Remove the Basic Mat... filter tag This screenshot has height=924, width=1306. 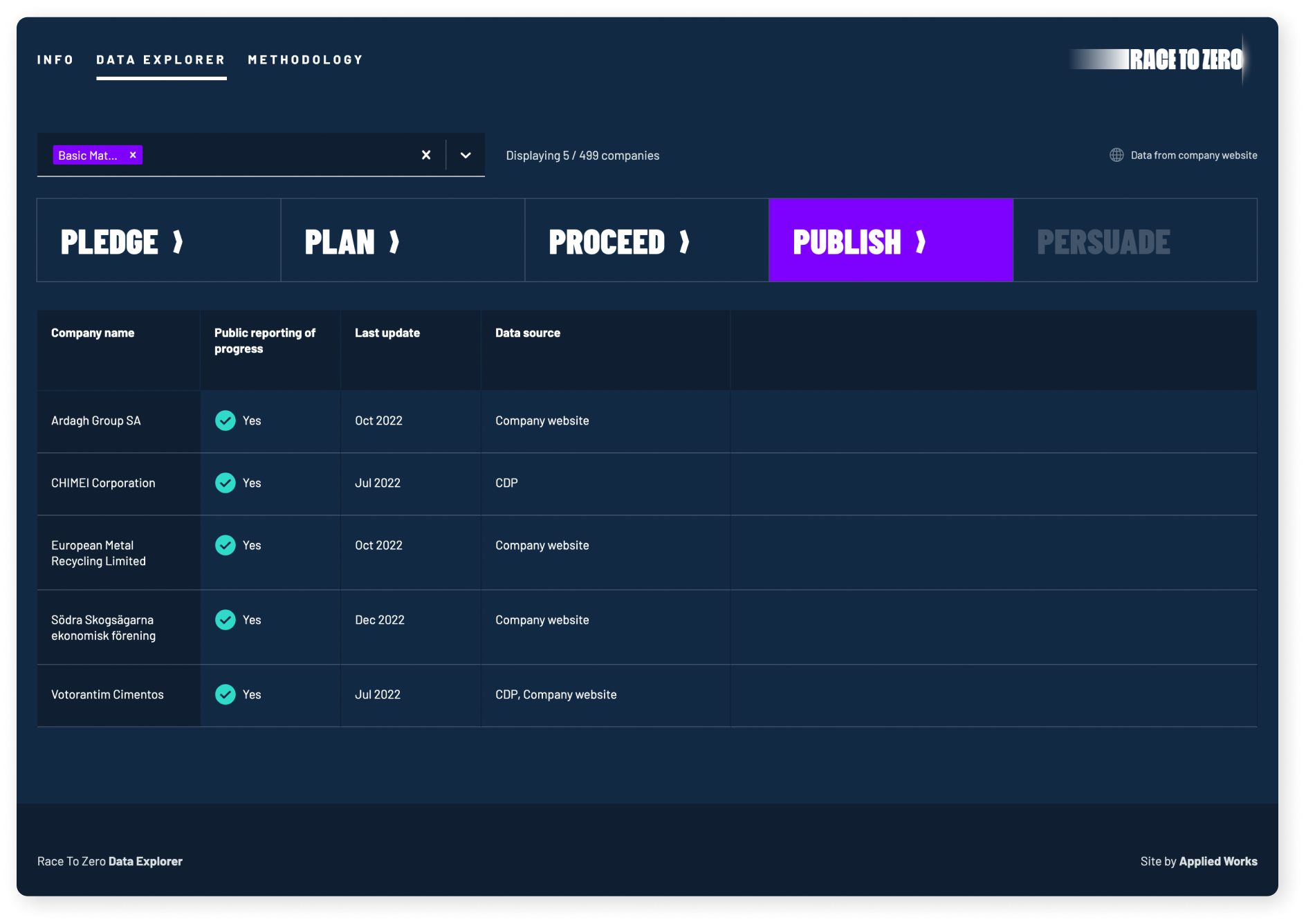133,155
